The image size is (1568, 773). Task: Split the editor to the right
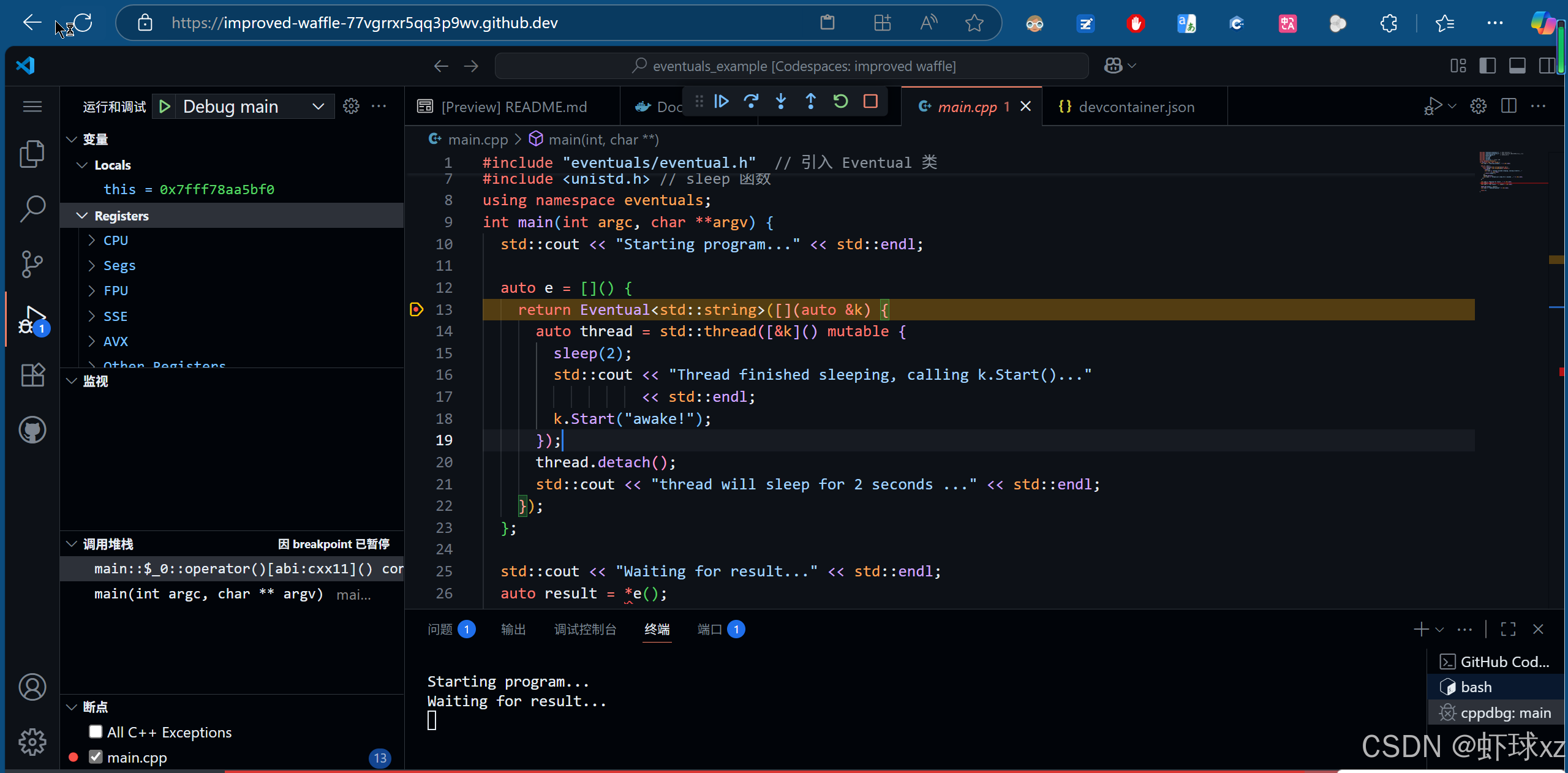1509,107
